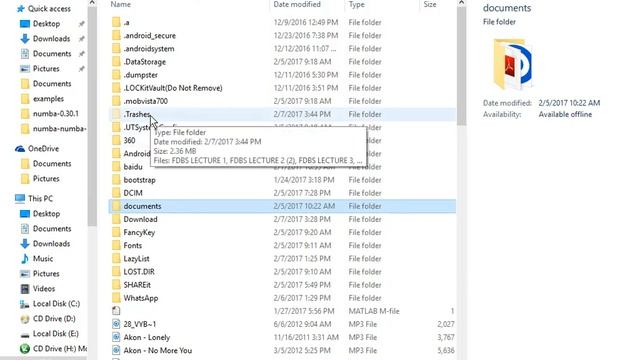Select the .Trashes folder
The width and height of the screenshot is (640, 360).
(137, 114)
